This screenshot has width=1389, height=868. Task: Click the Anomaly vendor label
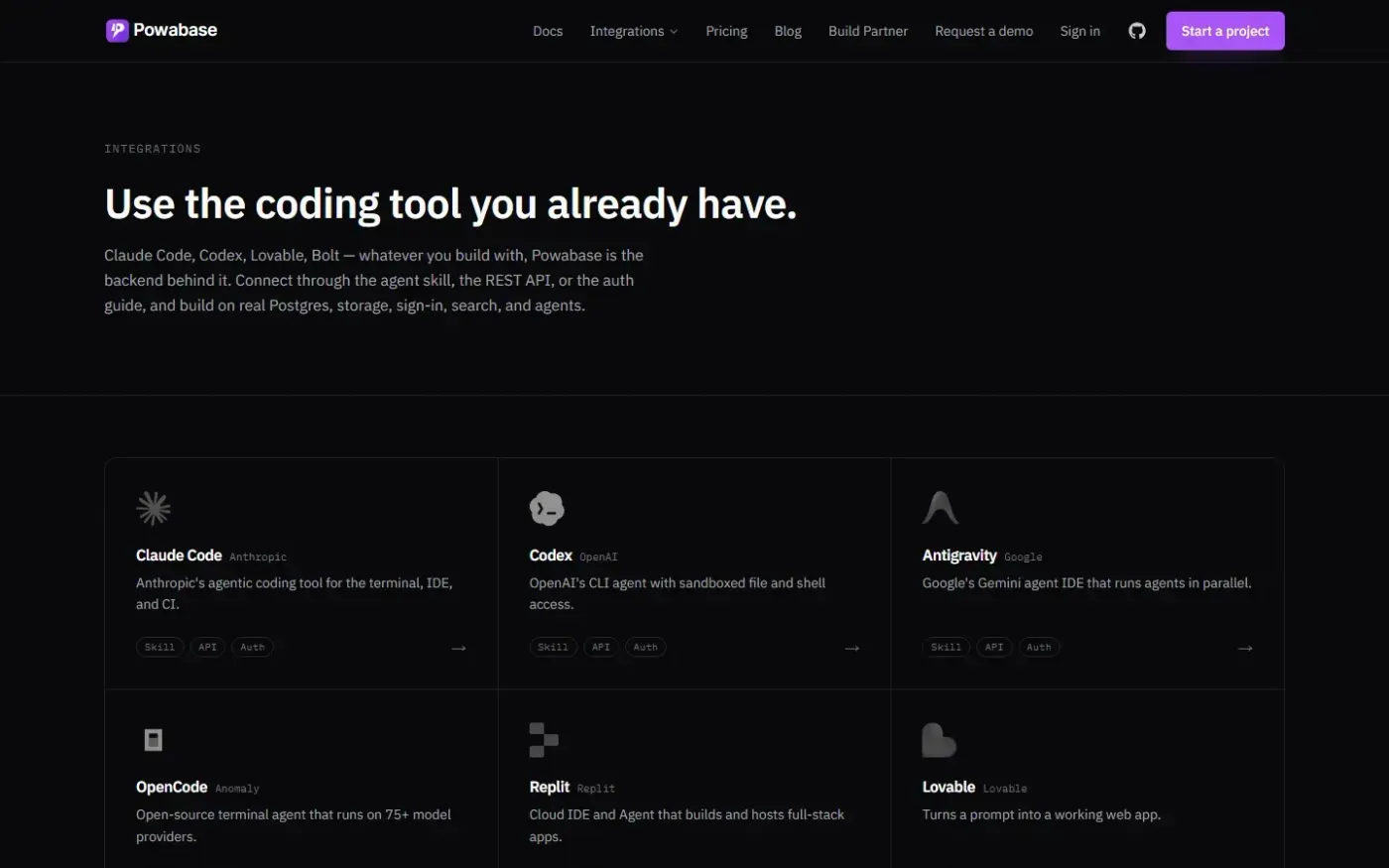pos(237,789)
